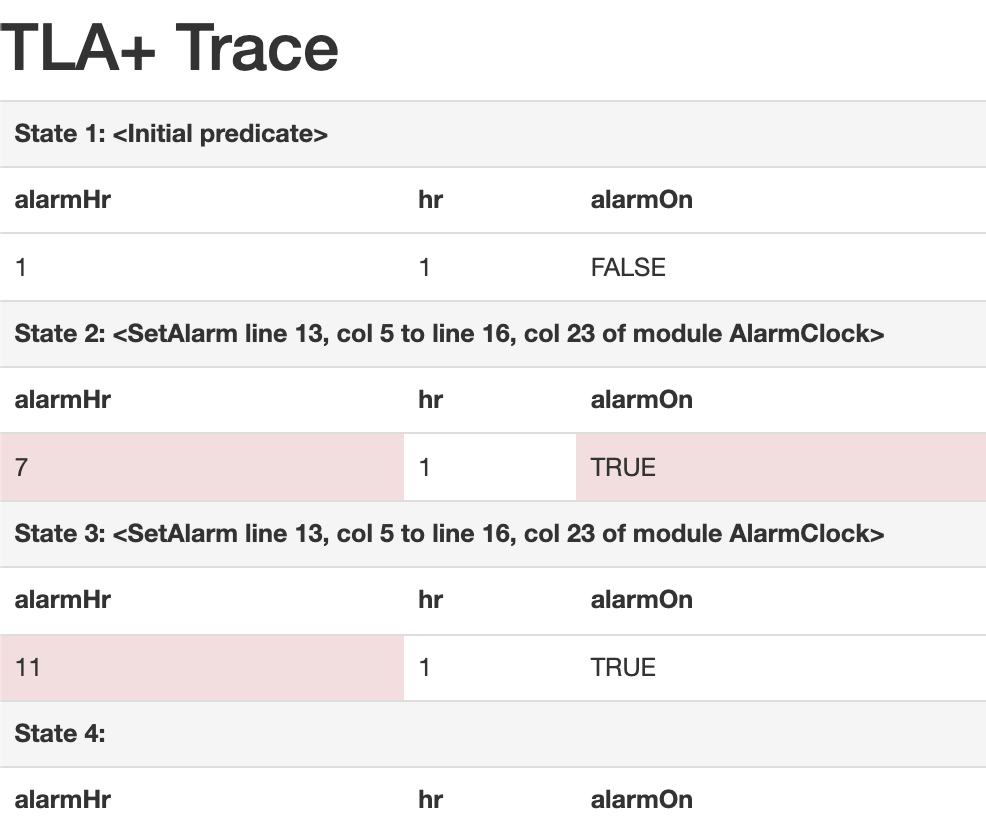
Task: Click alarmHr column header in State 2
Action: coord(63,400)
